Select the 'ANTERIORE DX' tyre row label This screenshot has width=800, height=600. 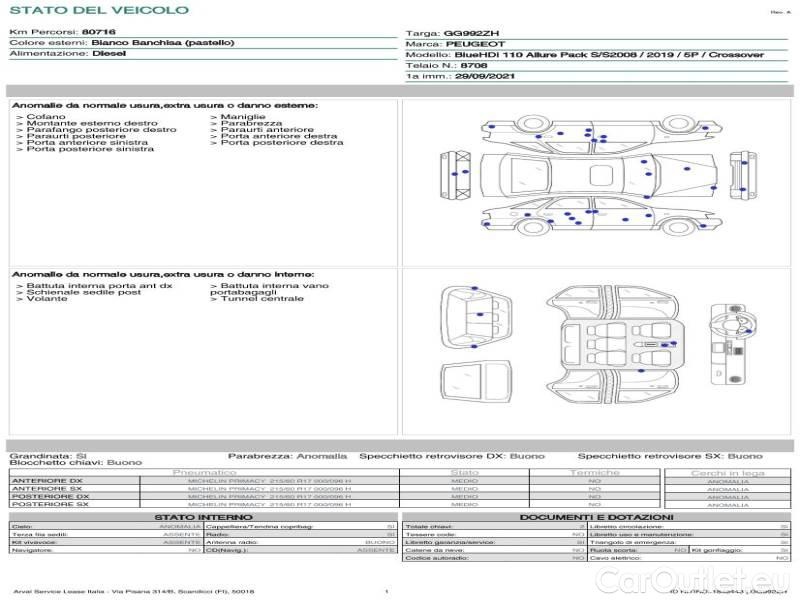pyautogui.click(x=47, y=481)
